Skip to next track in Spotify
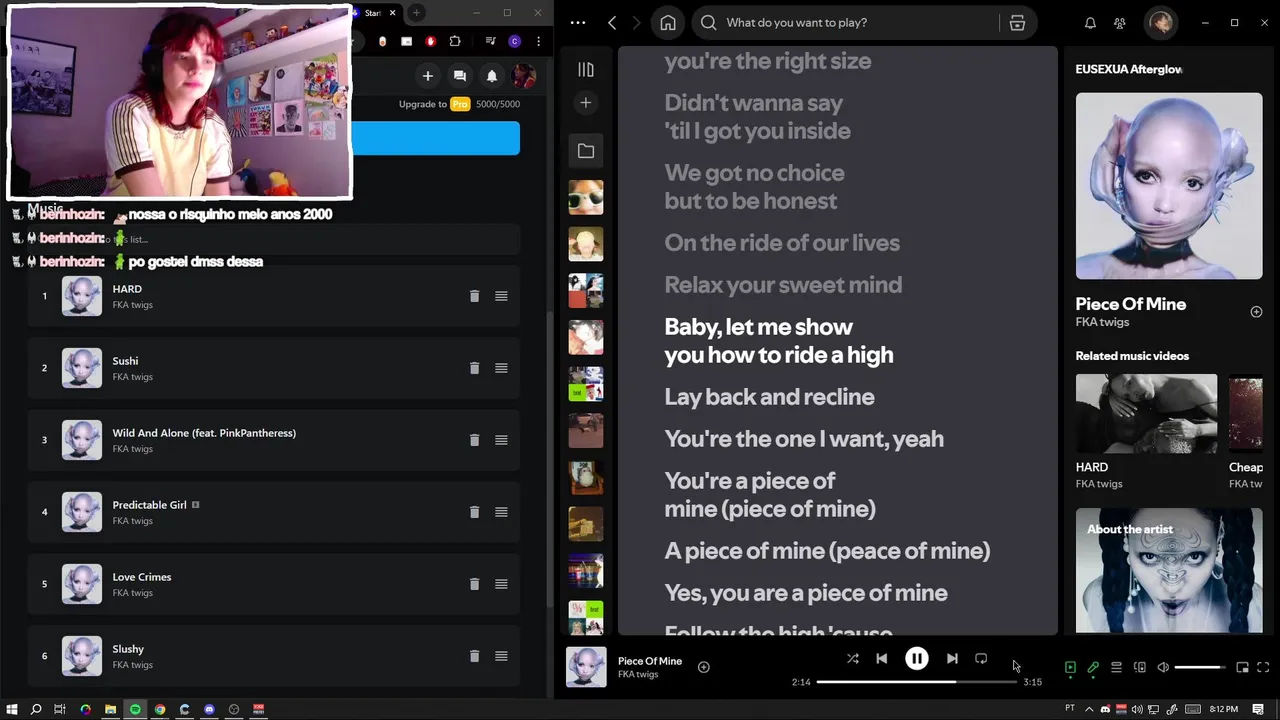 (952, 659)
